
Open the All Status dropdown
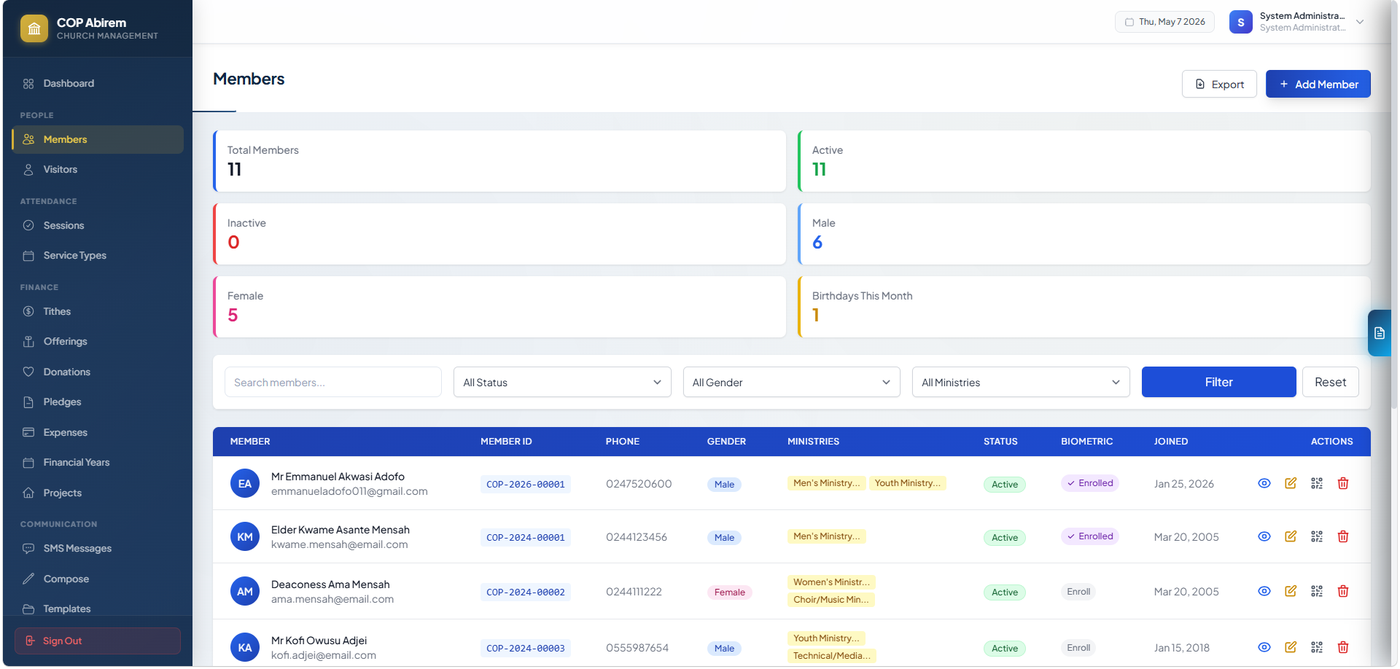coord(562,382)
